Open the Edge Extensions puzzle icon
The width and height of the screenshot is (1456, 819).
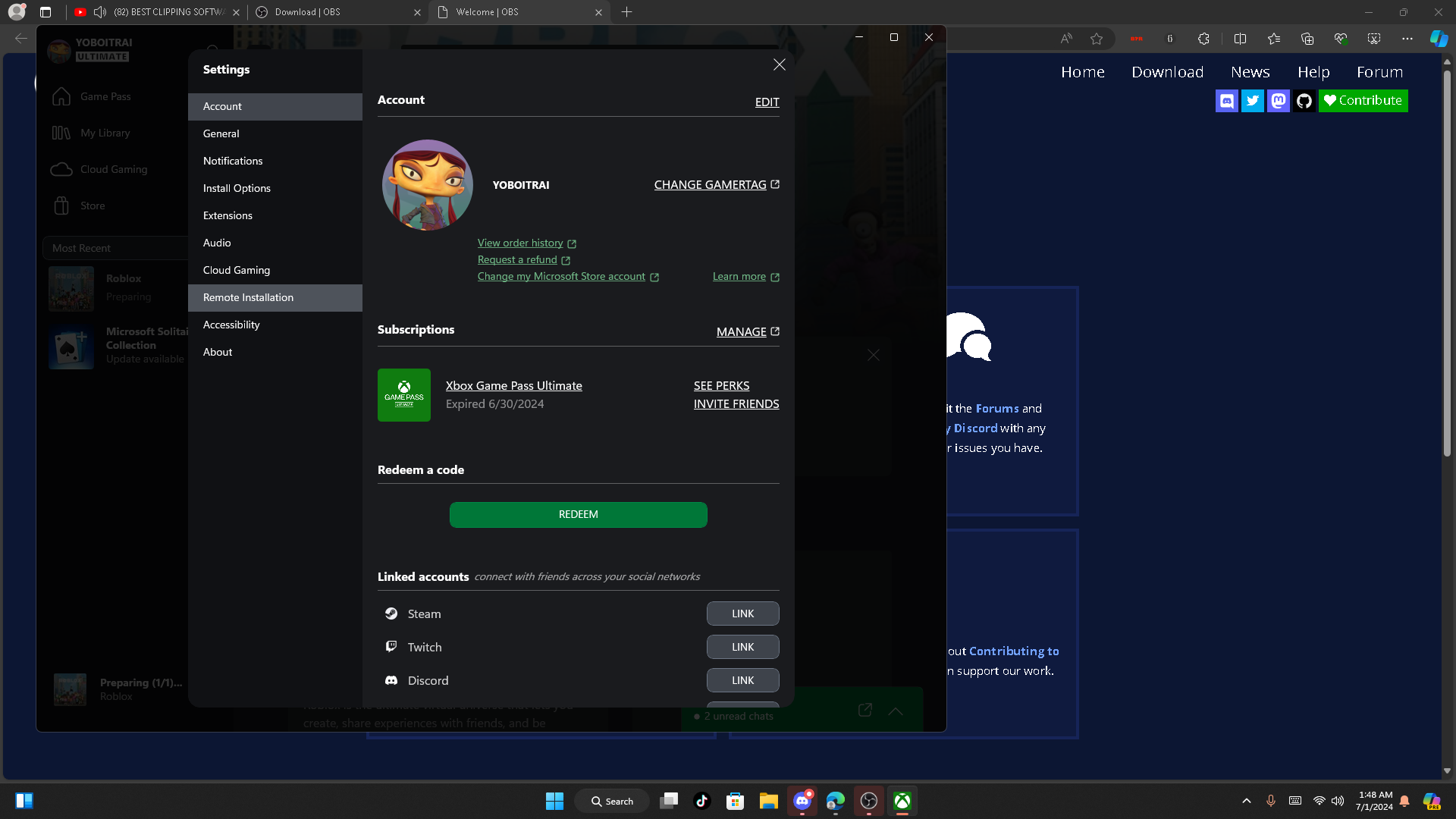point(1203,39)
